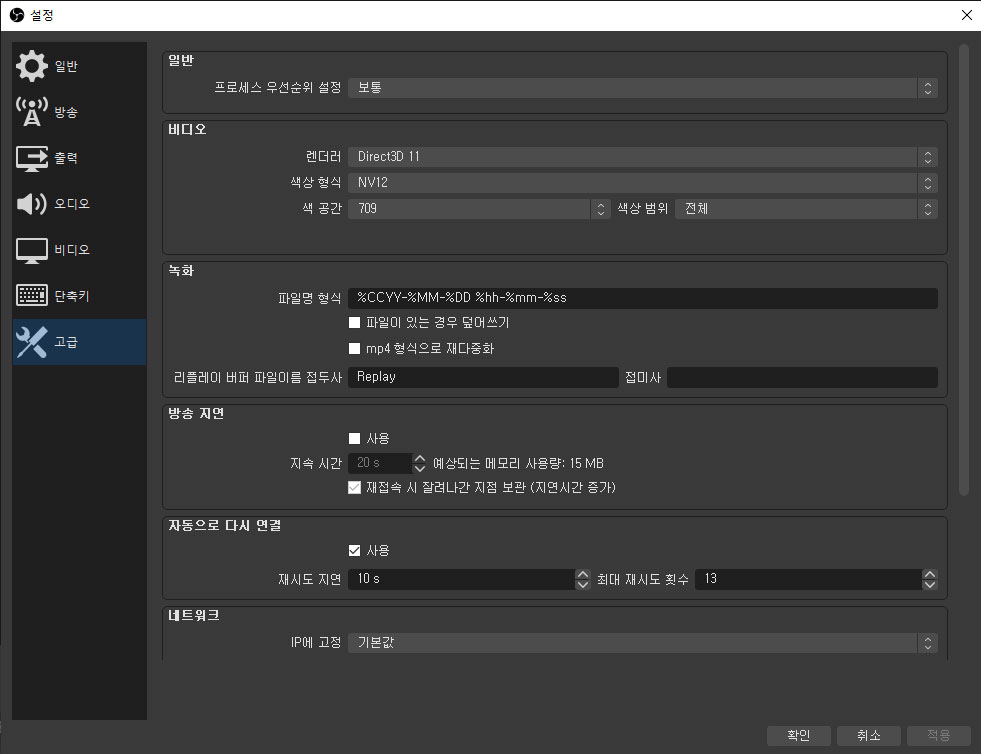Switch to the 출력 tab label
The width and height of the screenshot is (981, 754).
pyautogui.click(x=66, y=158)
